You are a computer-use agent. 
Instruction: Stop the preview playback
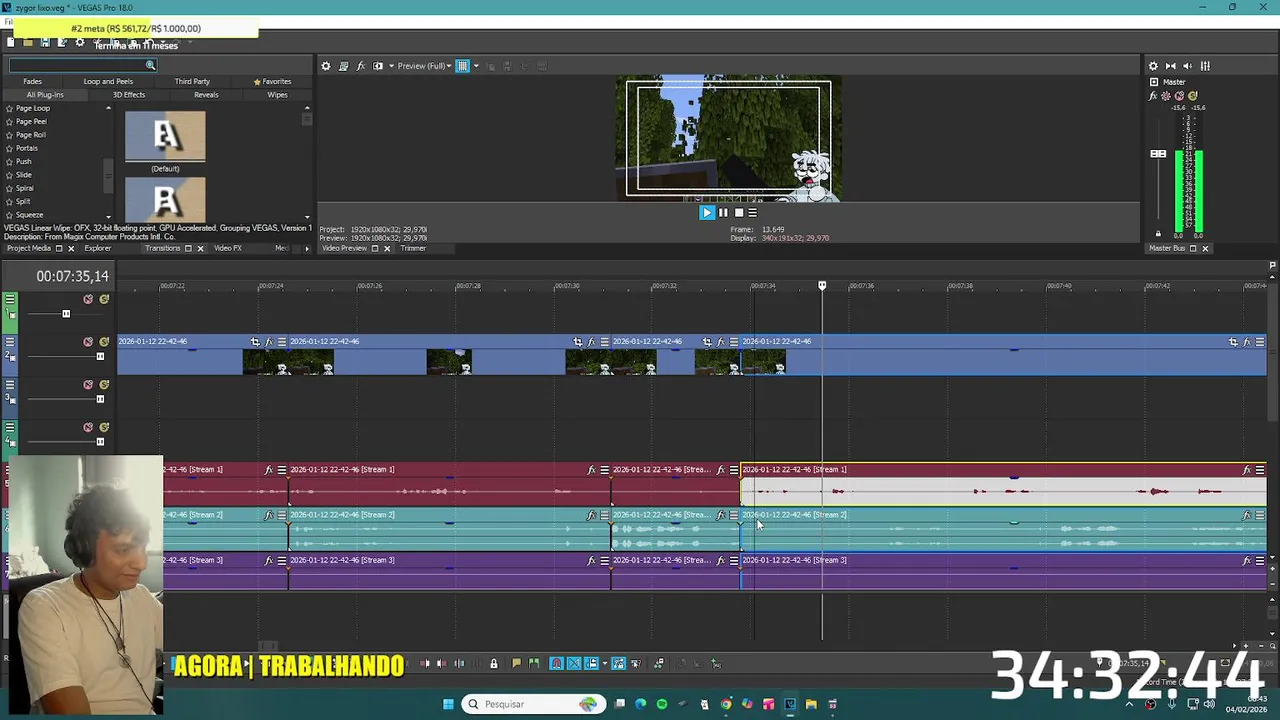tap(739, 212)
